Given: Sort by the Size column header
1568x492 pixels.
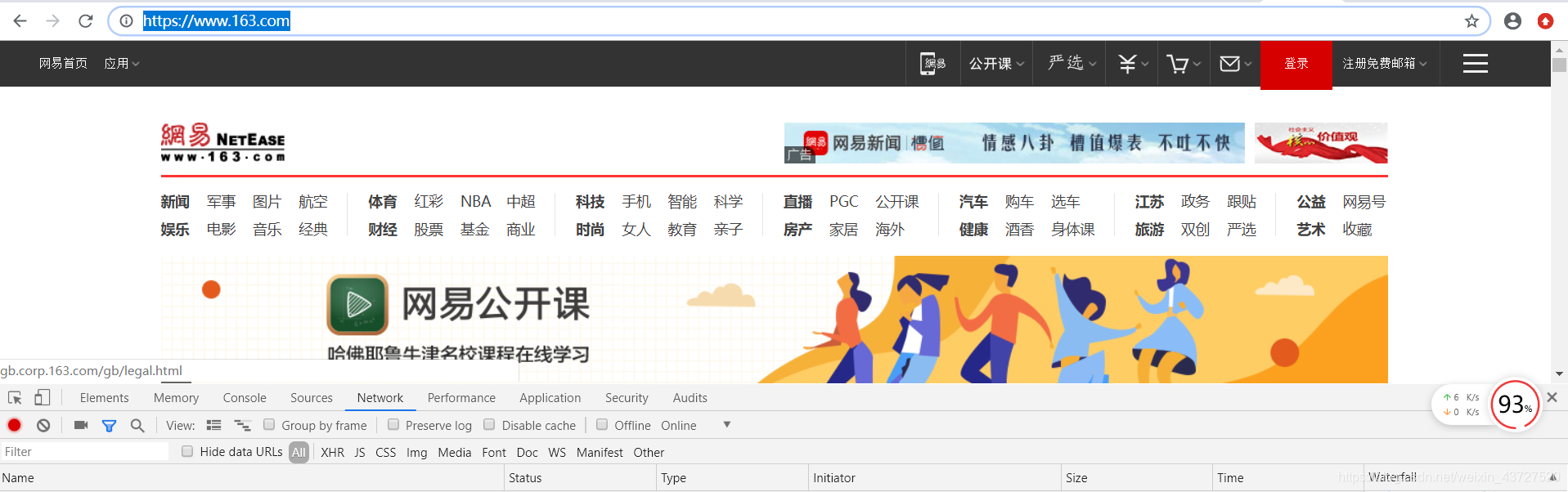Looking at the screenshot, I should 1137,478.
